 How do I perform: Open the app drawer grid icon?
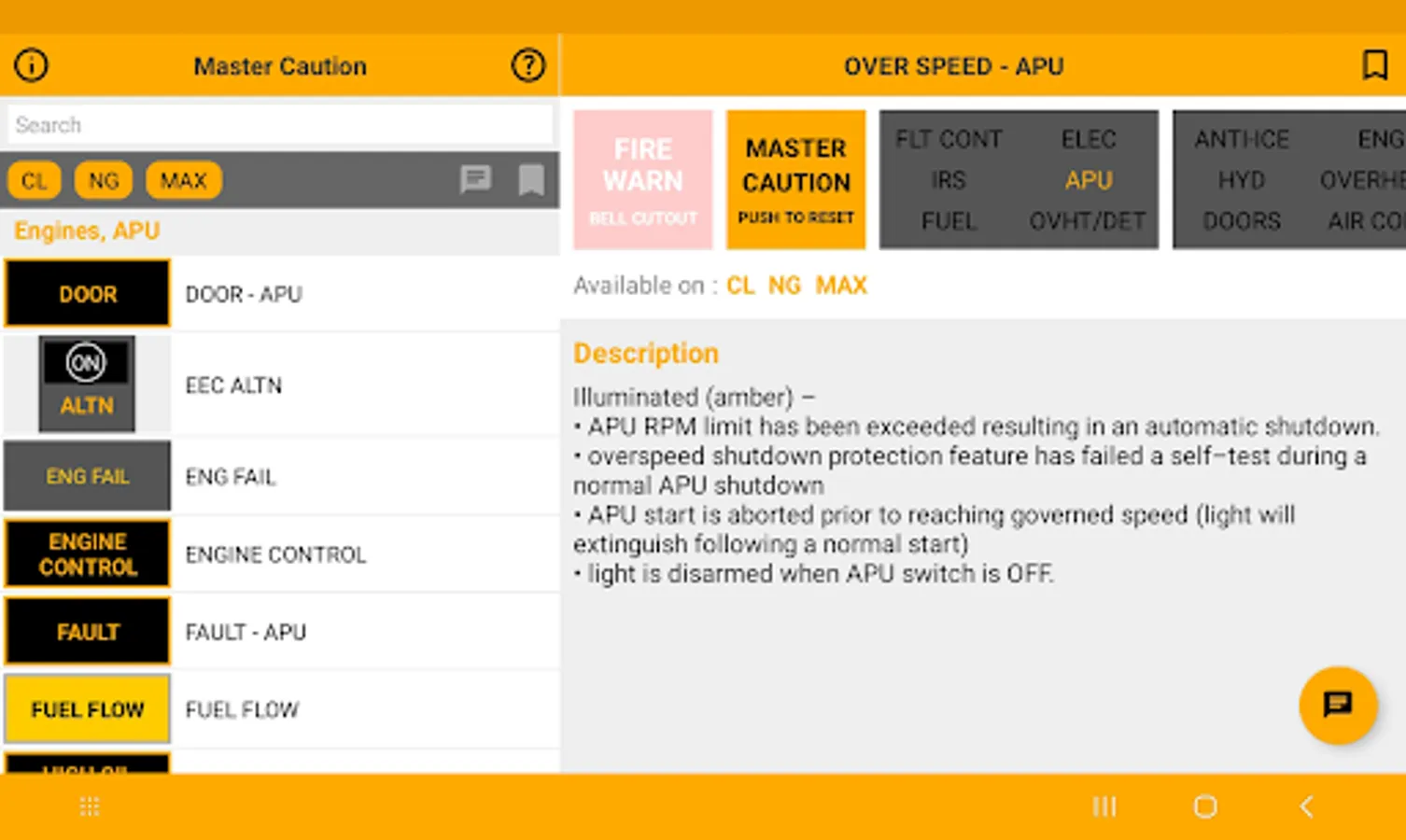coord(90,806)
